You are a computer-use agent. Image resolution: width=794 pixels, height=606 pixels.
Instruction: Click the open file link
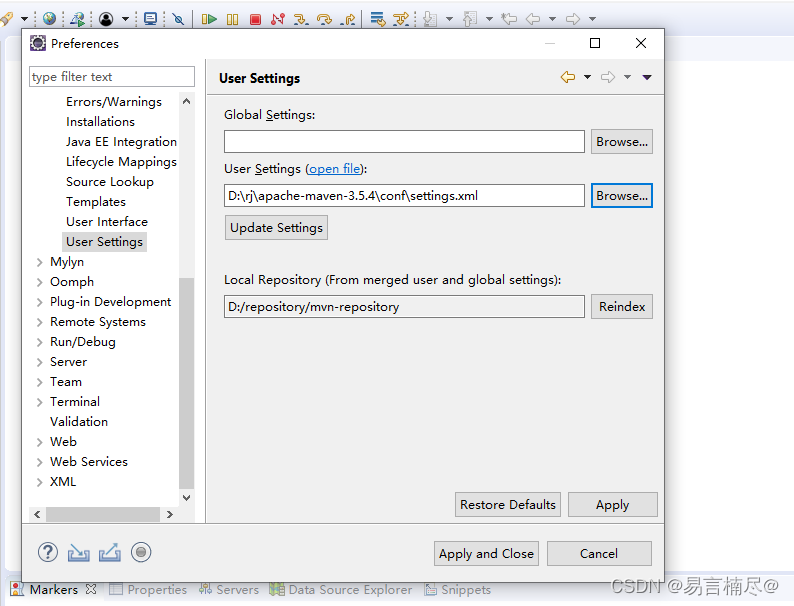click(335, 169)
